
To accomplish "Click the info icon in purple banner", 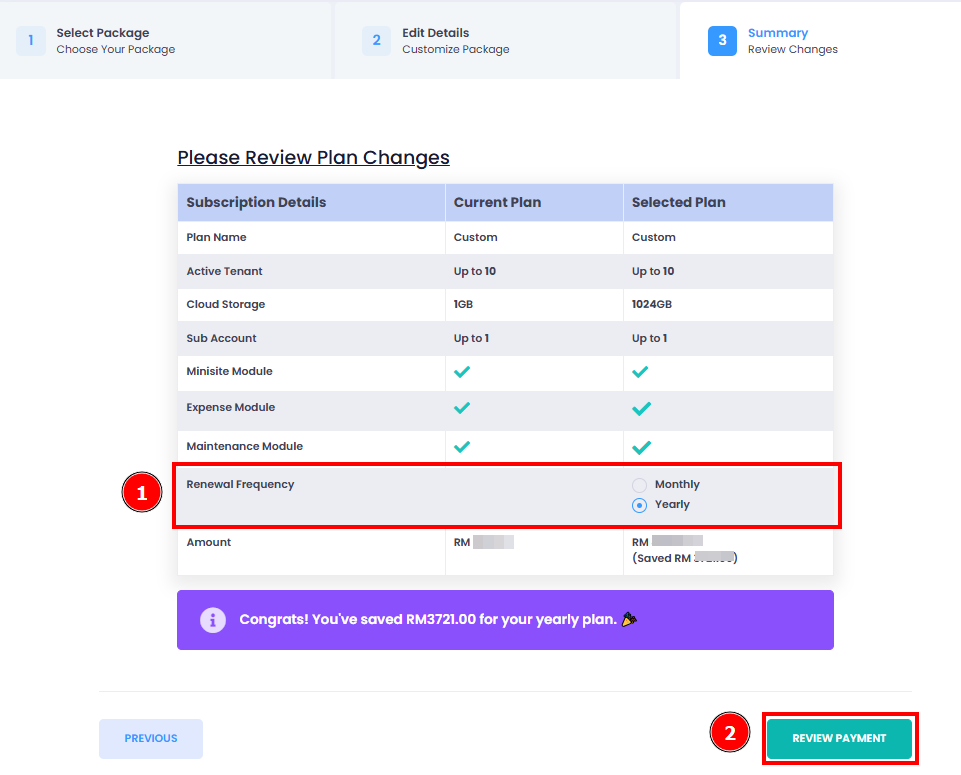I will click(213, 620).
